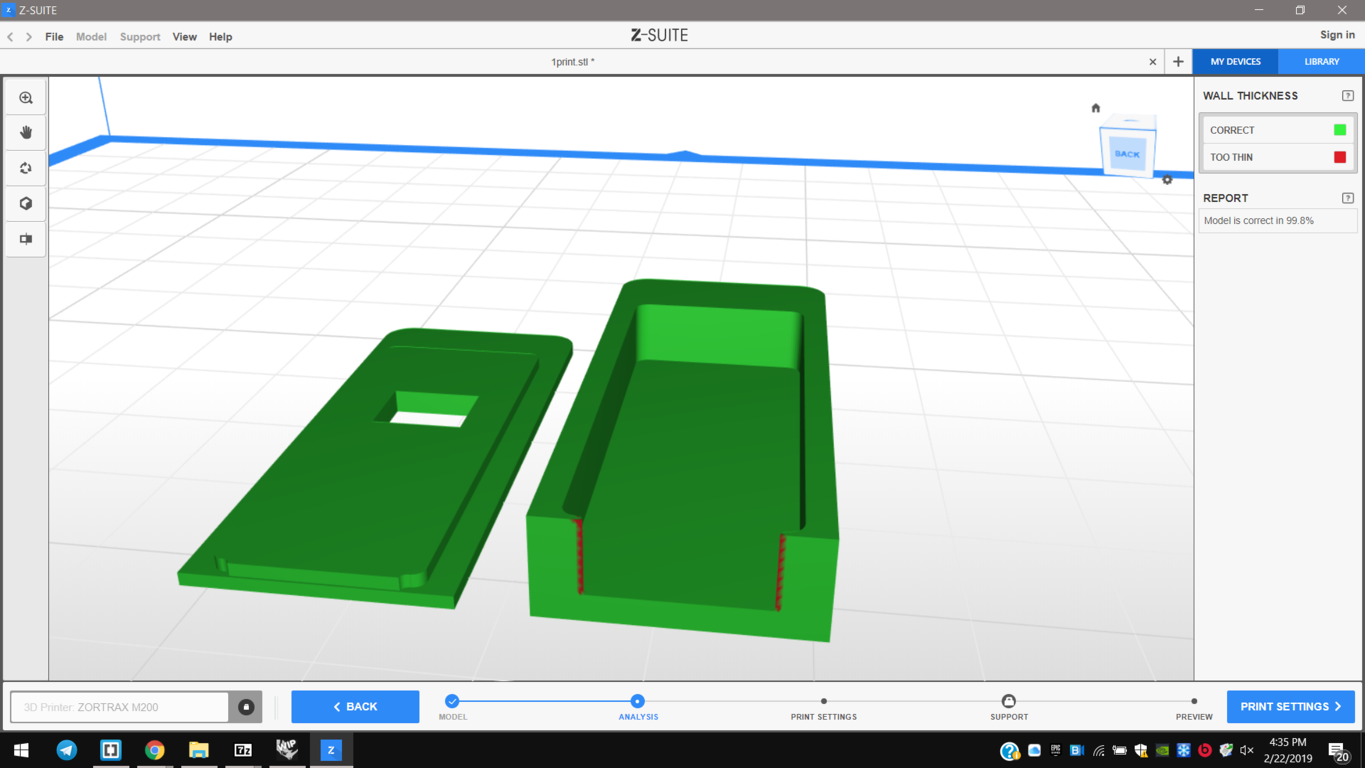The image size is (1365, 768).
Task: Click Z-SUITE taskbar icon
Action: 331,750
